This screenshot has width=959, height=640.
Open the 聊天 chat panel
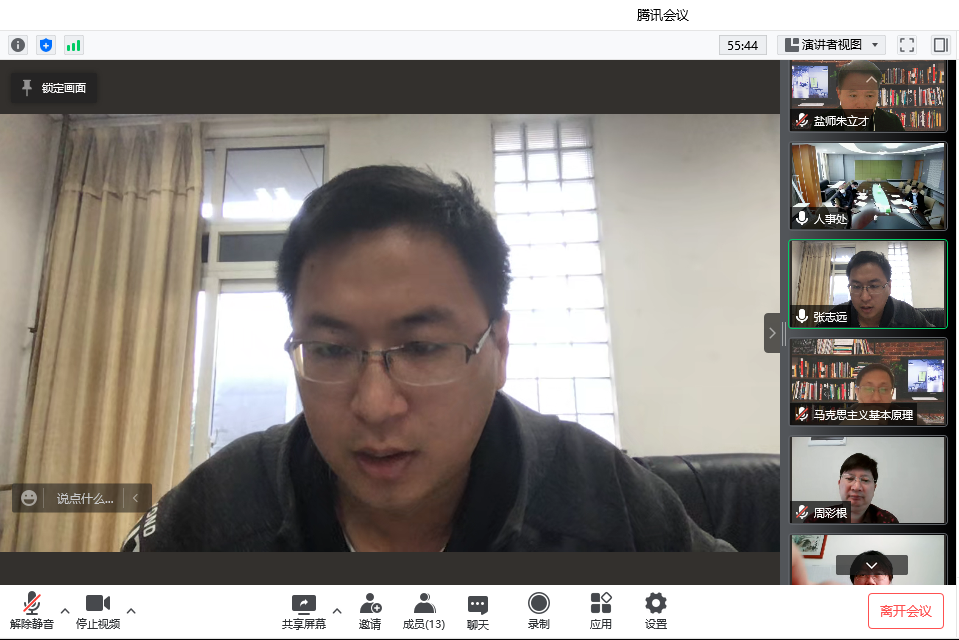[478, 611]
